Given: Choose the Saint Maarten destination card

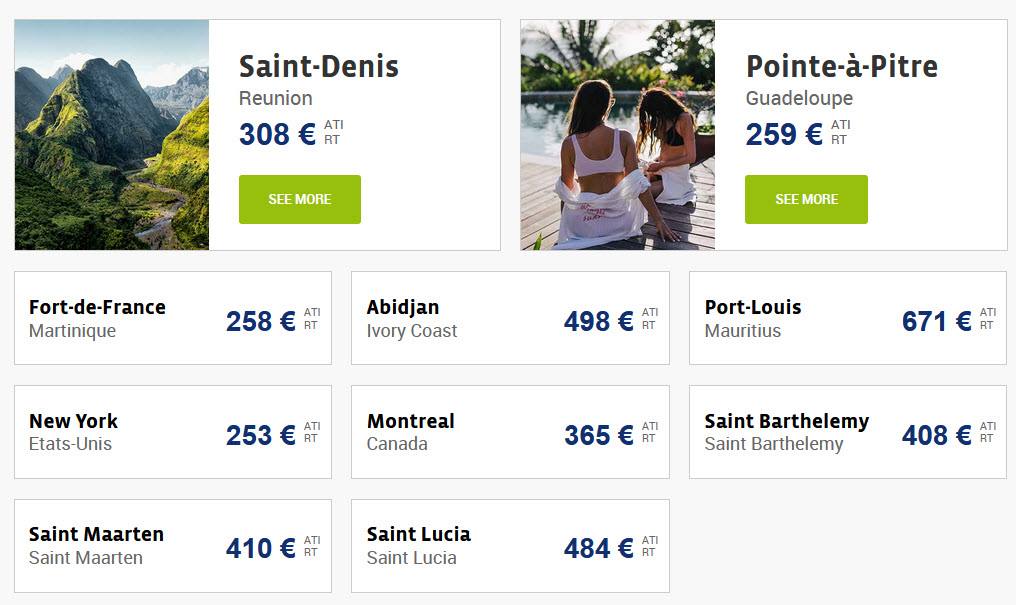Looking at the screenshot, I should pos(173,546).
